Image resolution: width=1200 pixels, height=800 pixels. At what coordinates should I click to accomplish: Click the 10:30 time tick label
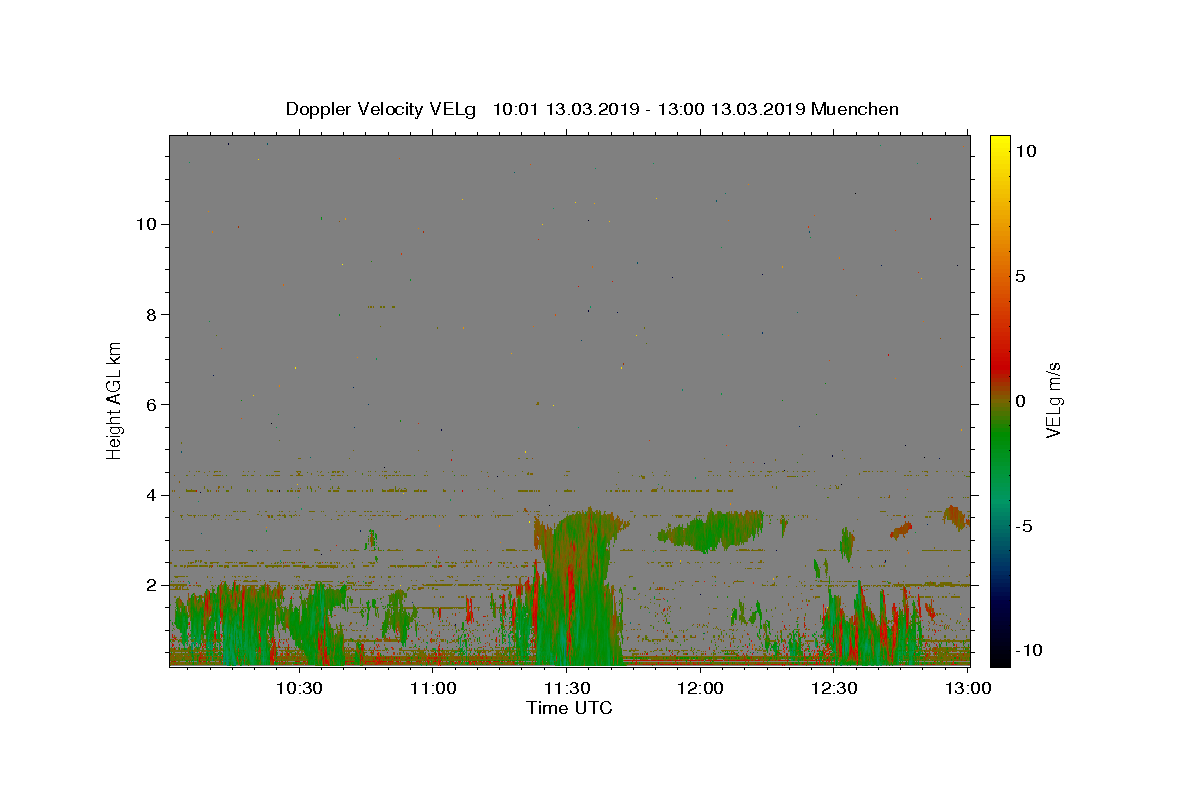click(x=299, y=689)
